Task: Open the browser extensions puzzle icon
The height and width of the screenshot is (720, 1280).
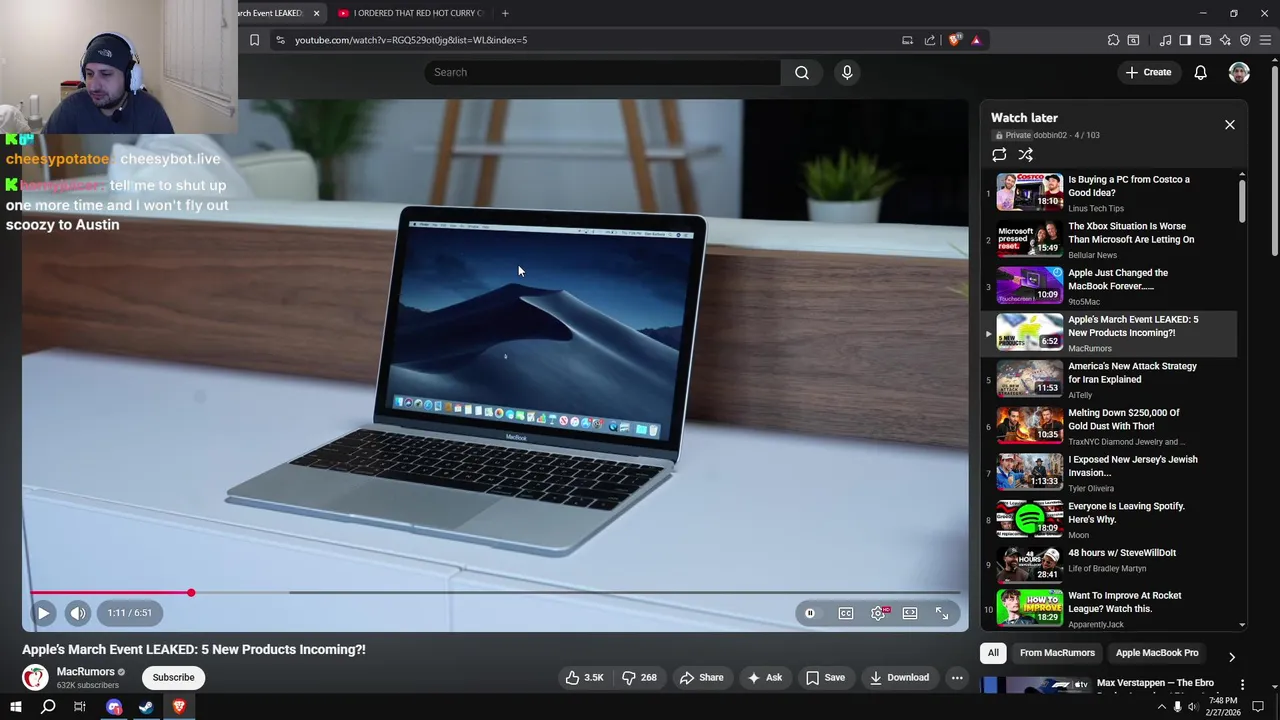Action: tap(1113, 40)
